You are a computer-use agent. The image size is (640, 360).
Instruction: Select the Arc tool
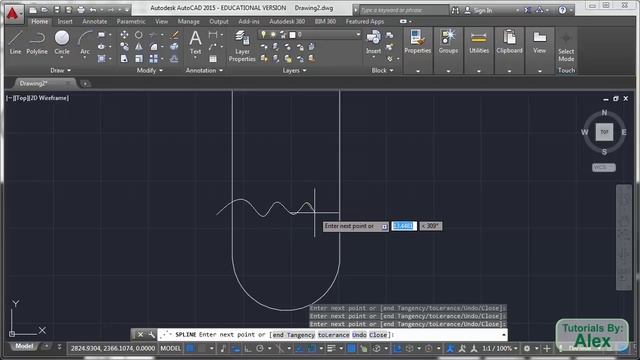[x=84, y=42]
